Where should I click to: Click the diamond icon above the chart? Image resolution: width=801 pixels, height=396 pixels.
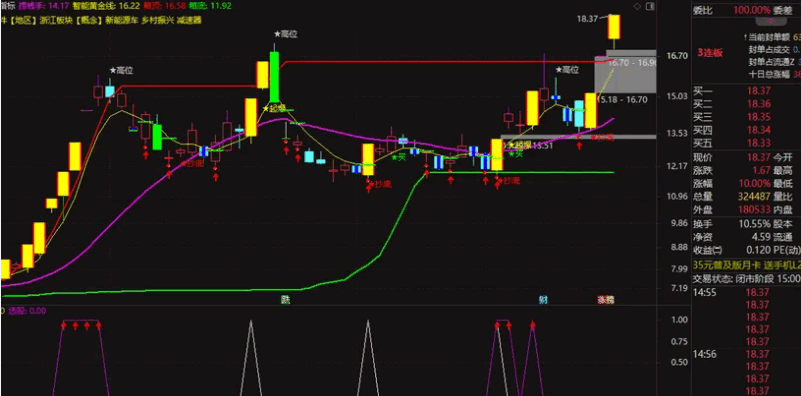637,7
